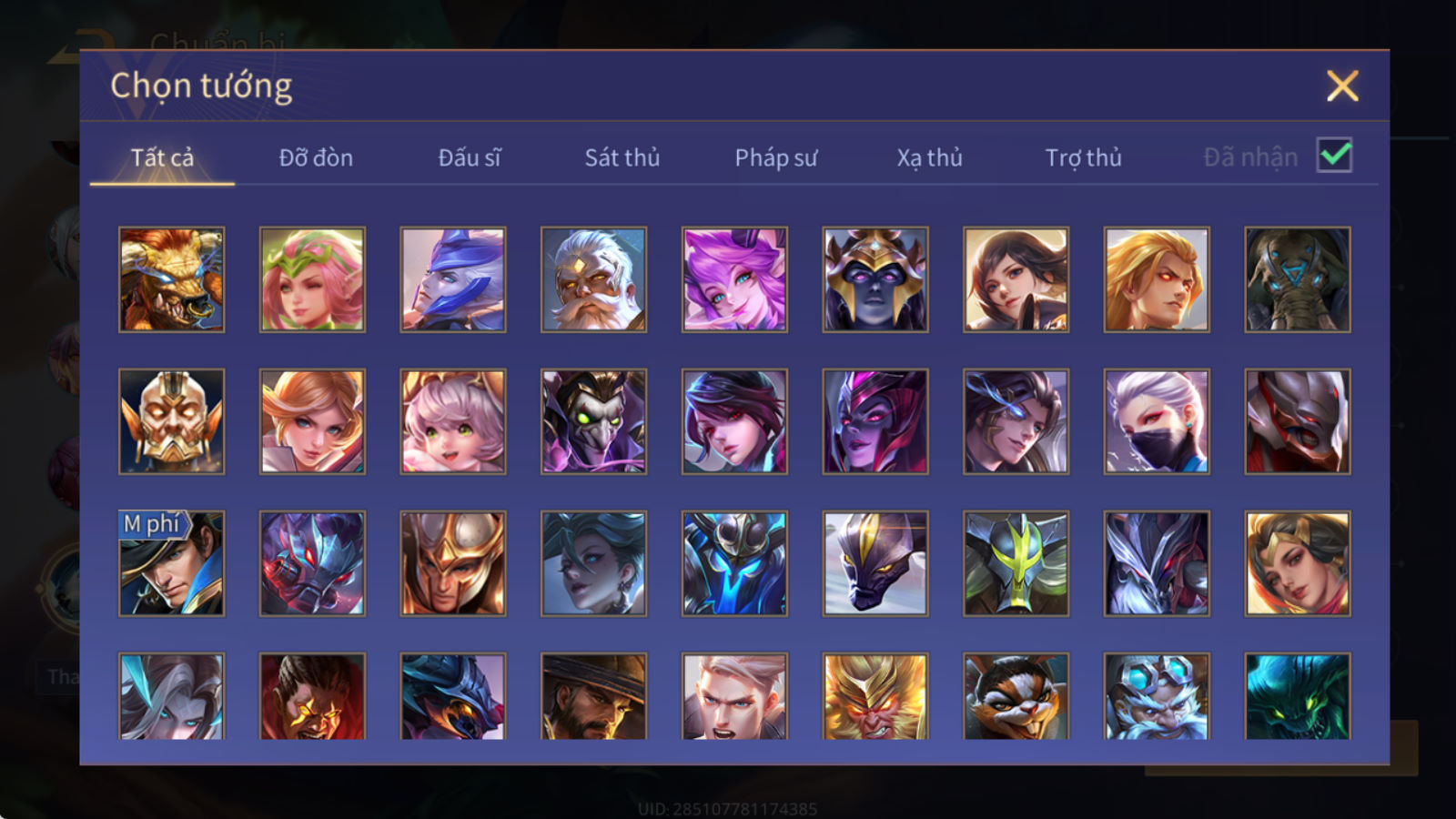Choose the free 'M phí' gunslinger hero

(171, 563)
